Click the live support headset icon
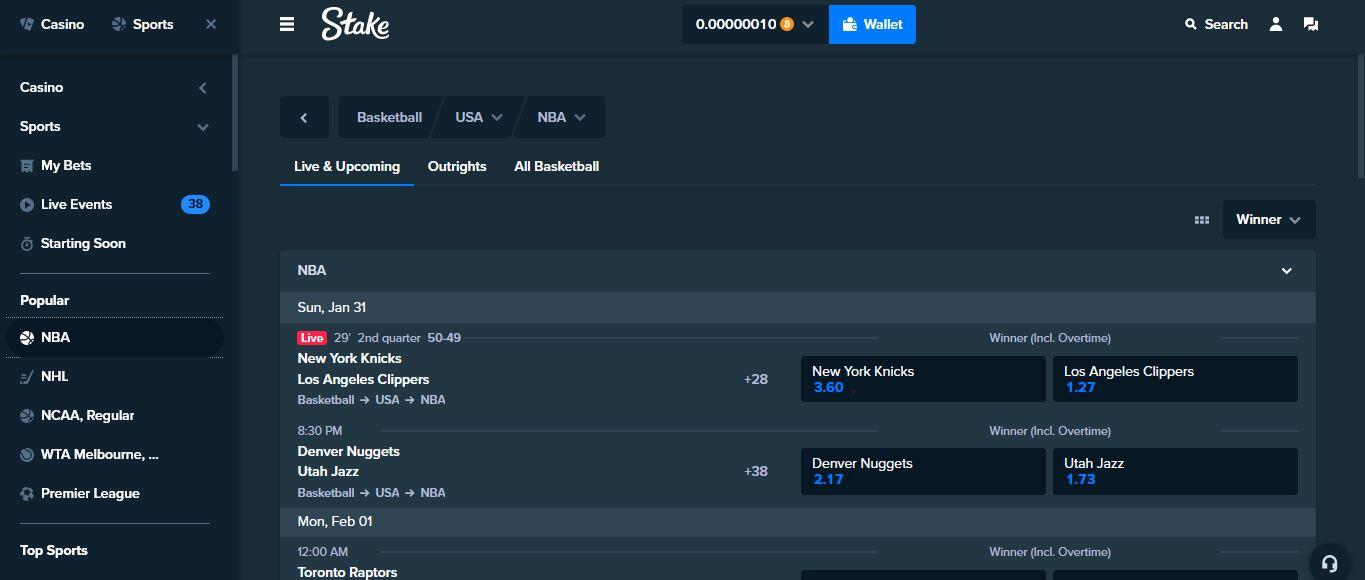1365x580 pixels. tap(1329, 563)
